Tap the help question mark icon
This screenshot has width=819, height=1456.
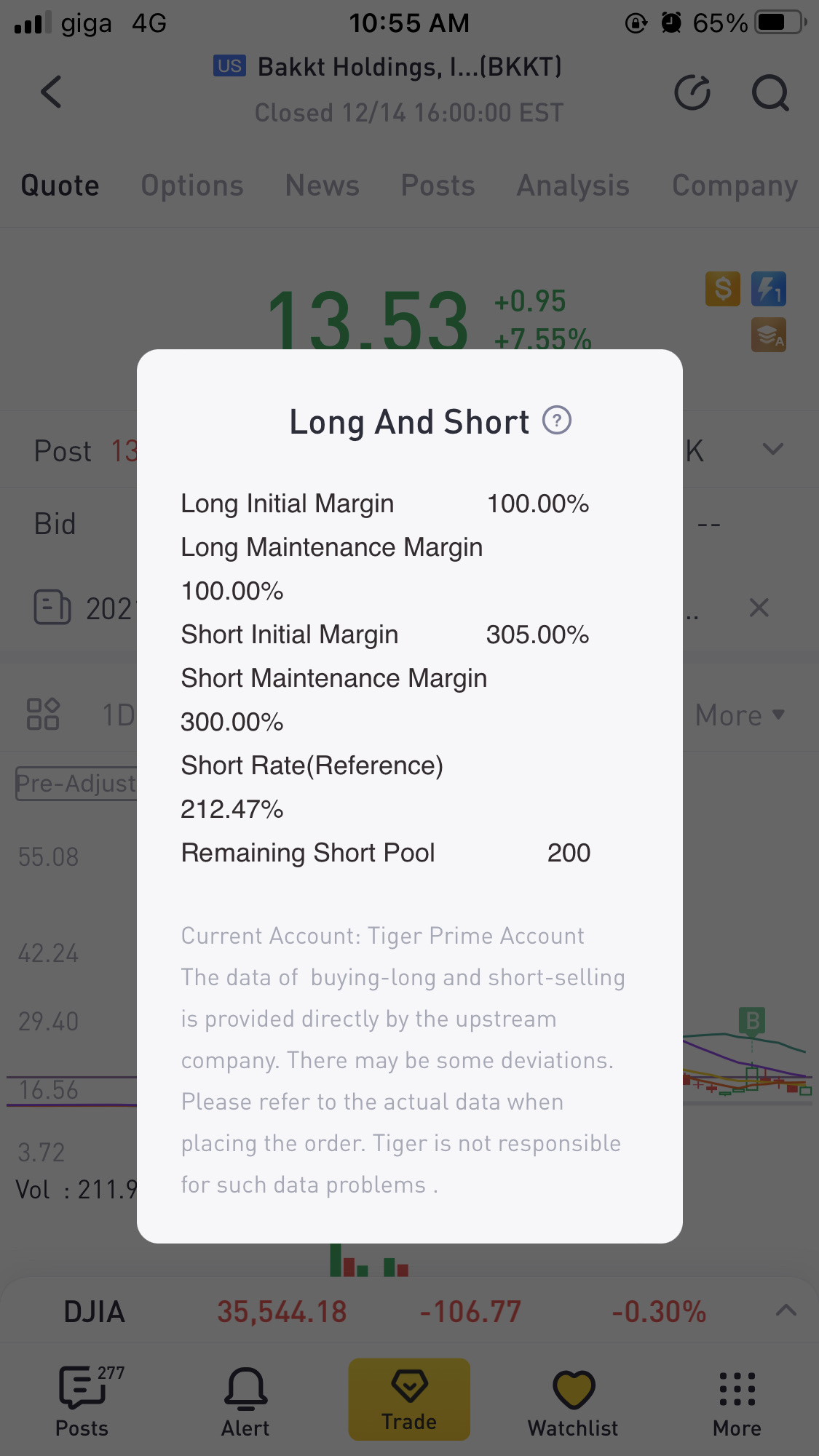(x=557, y=421)
